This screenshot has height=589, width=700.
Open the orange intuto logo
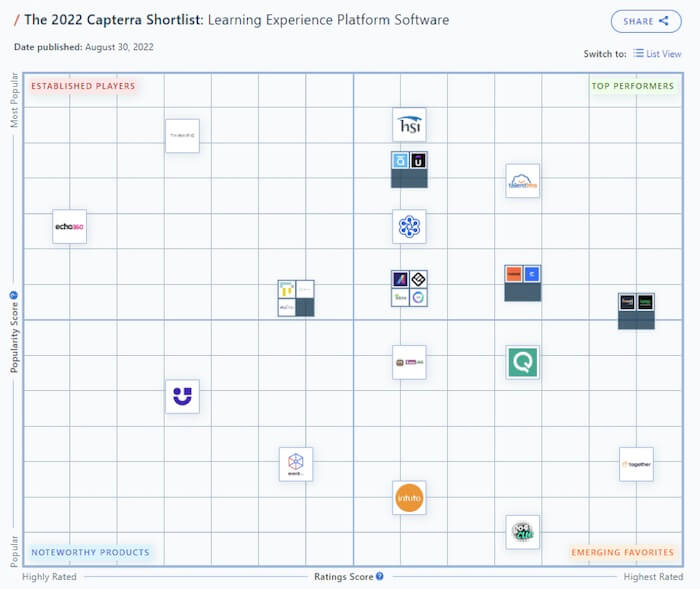tap(409, 498)
